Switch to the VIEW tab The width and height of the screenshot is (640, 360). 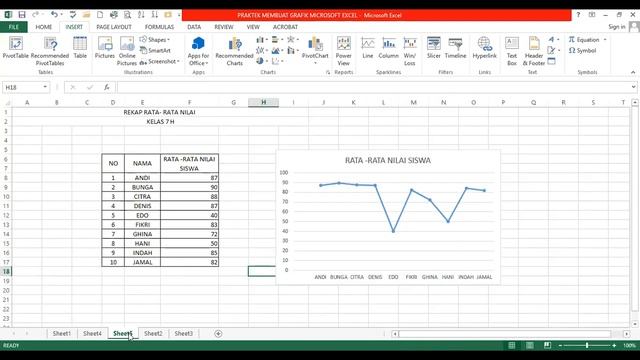pyautogui.click(x=253, y=27)
